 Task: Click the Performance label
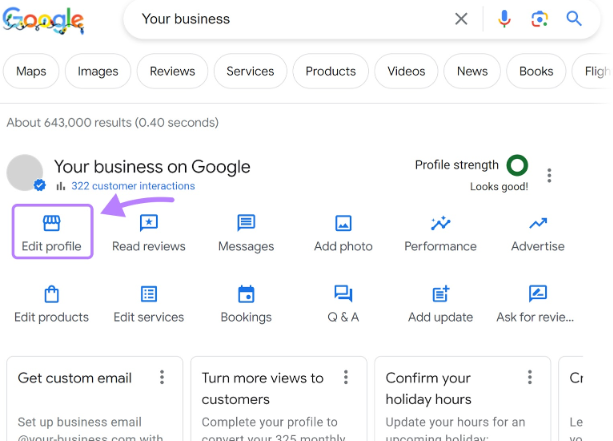pyautogui.click(x=441, y=246)
